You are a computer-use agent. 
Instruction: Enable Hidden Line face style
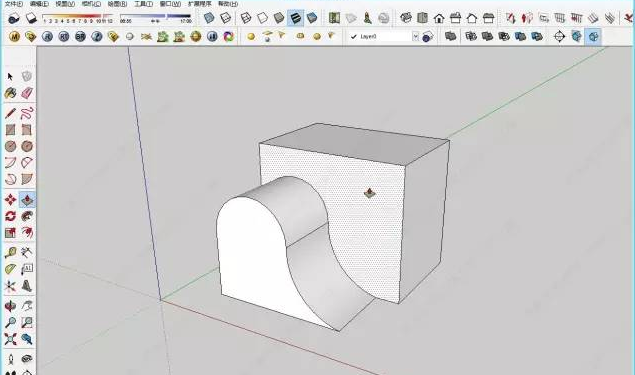pos(262,18)
